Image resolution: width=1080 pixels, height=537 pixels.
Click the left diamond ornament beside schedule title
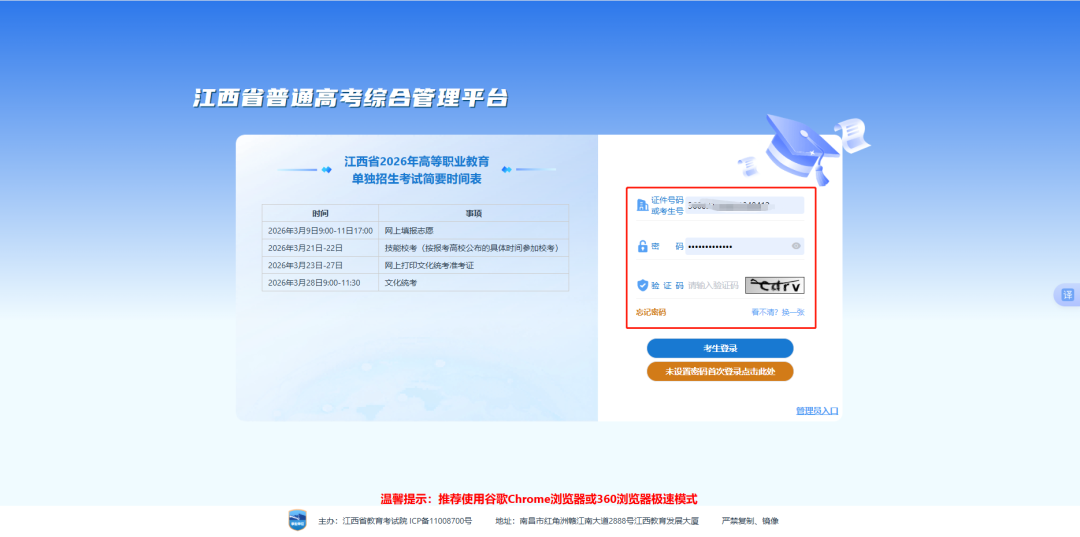tap(325, 169)
